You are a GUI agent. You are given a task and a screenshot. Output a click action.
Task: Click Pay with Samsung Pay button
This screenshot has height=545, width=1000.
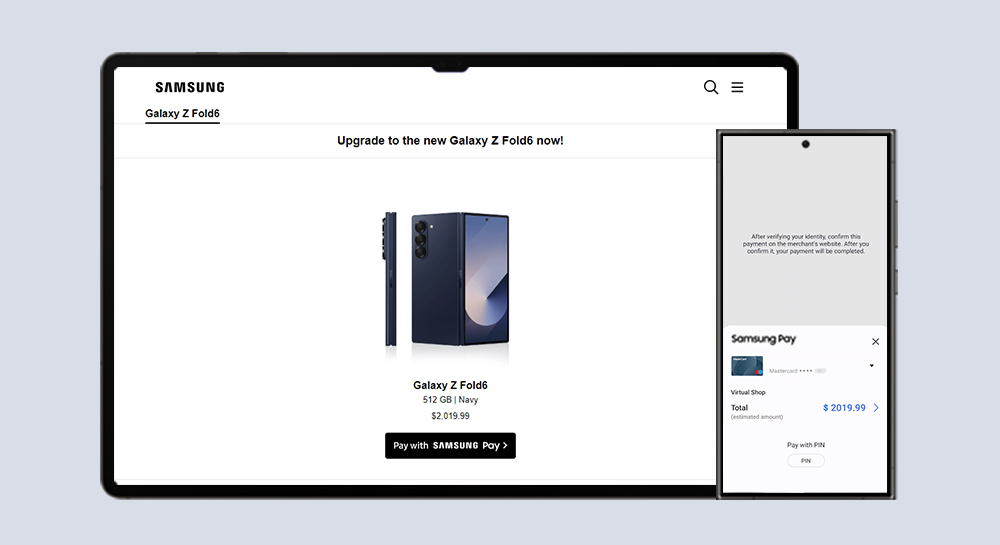[450, 446]
